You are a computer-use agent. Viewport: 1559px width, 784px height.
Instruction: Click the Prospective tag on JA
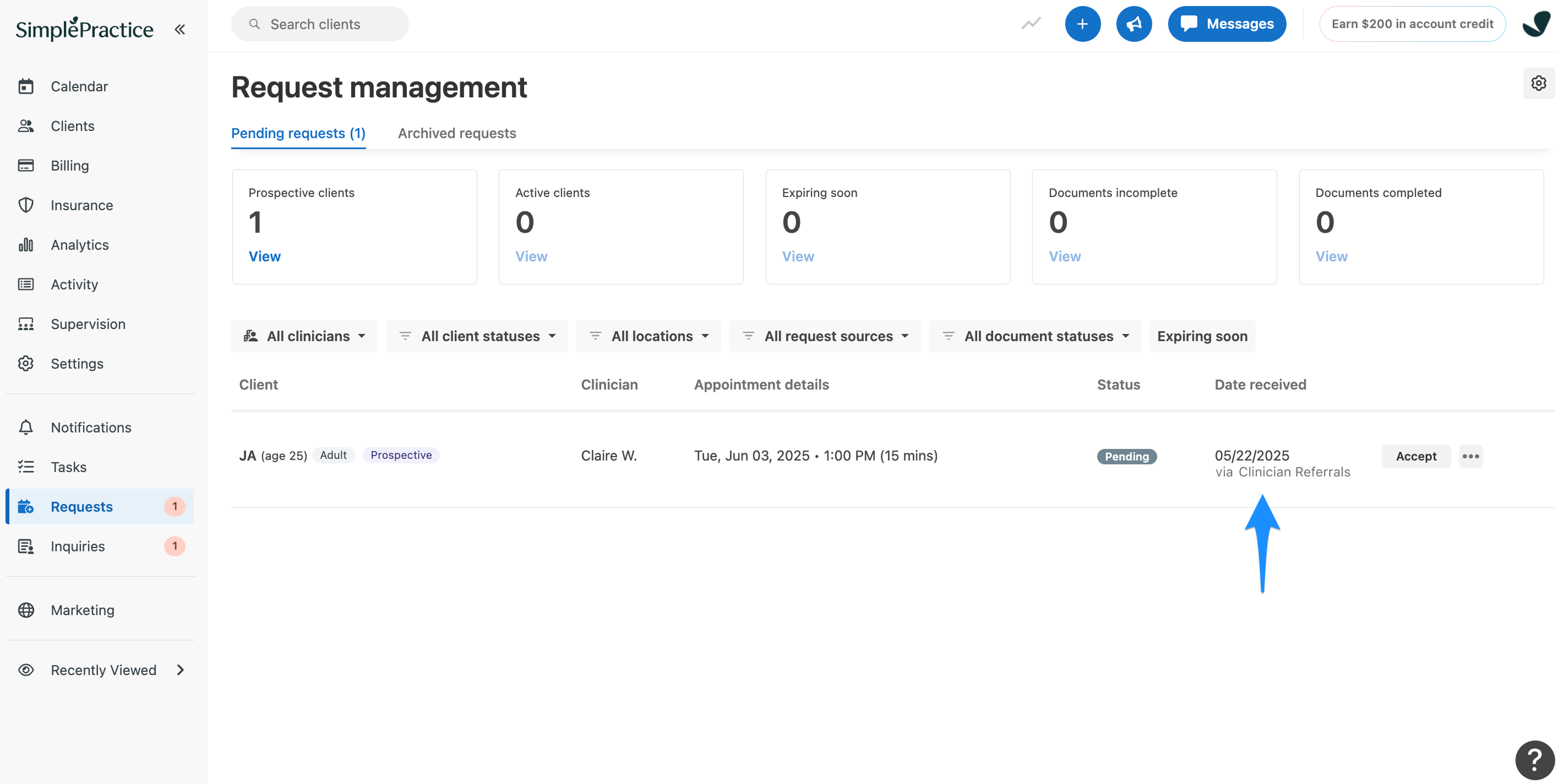401,455
